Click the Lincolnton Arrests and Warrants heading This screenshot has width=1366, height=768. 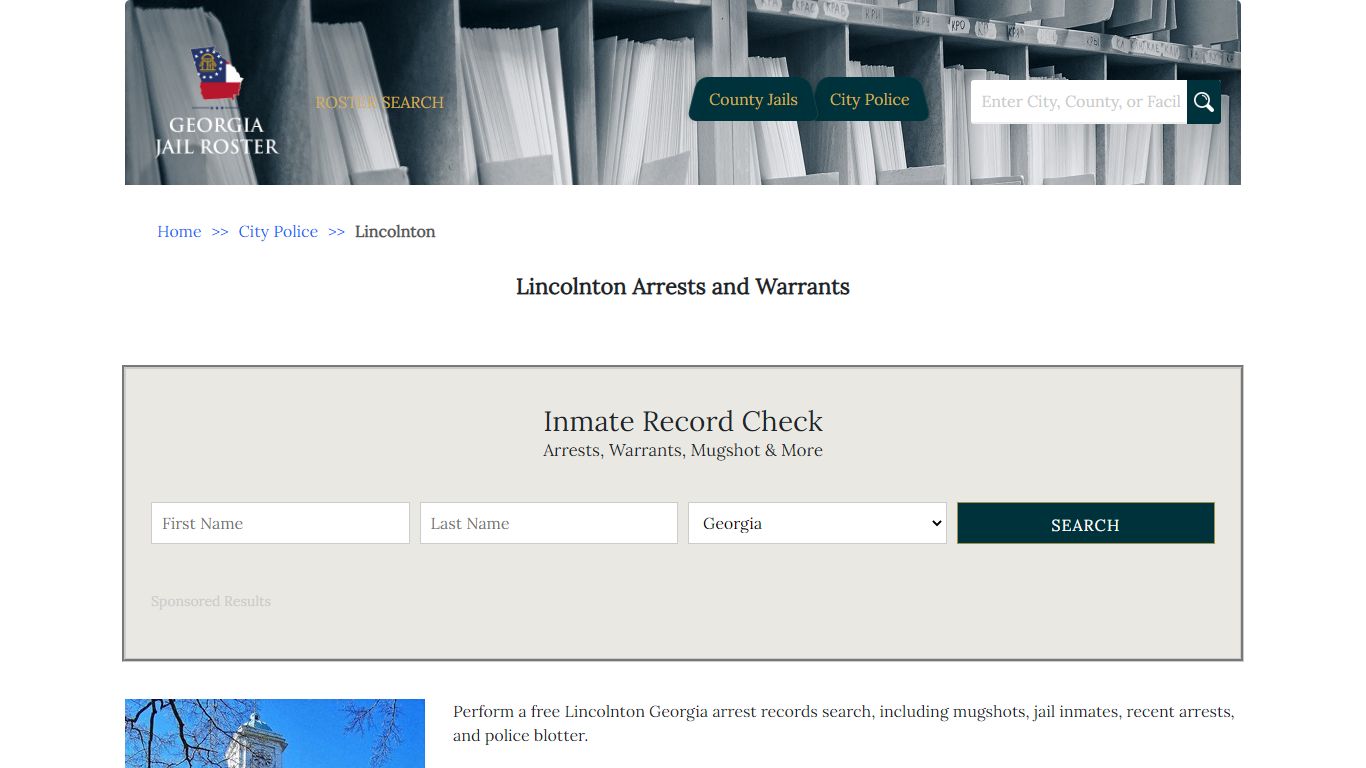[x=683, y=287]
